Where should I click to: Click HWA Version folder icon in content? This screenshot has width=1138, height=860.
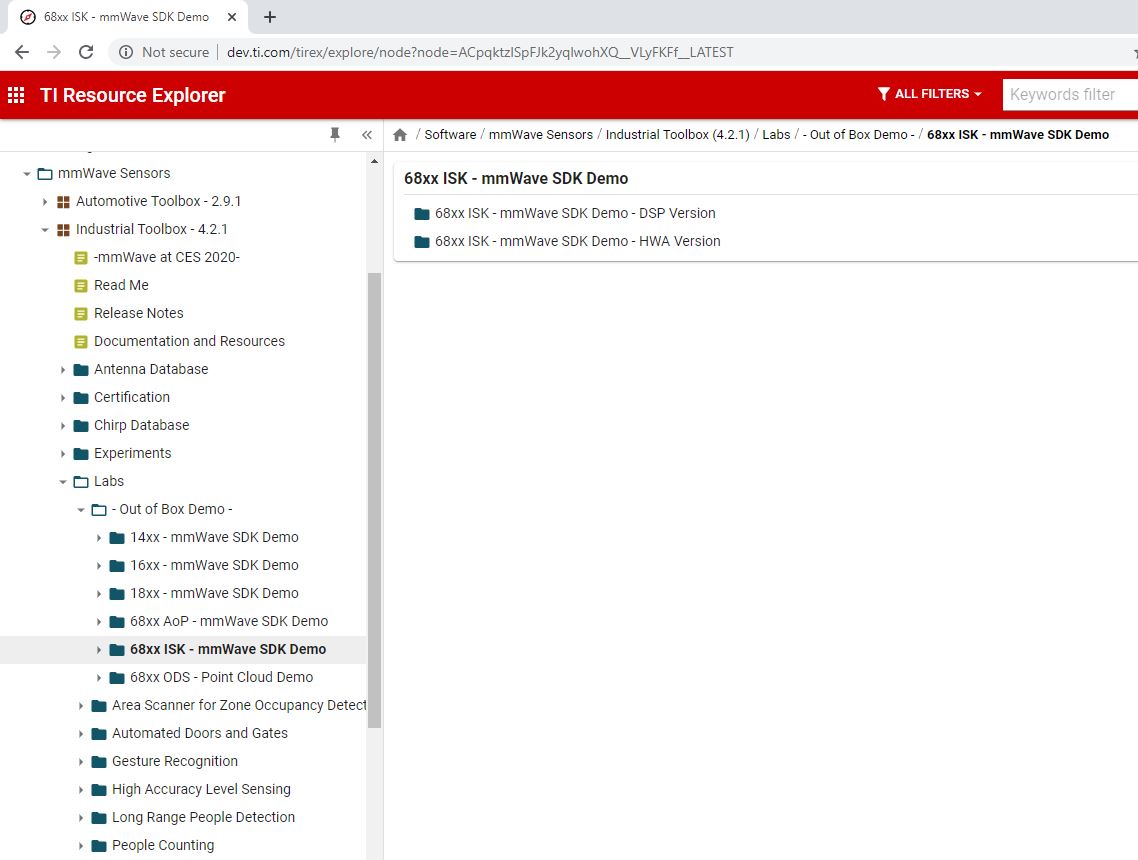point(422,242)
